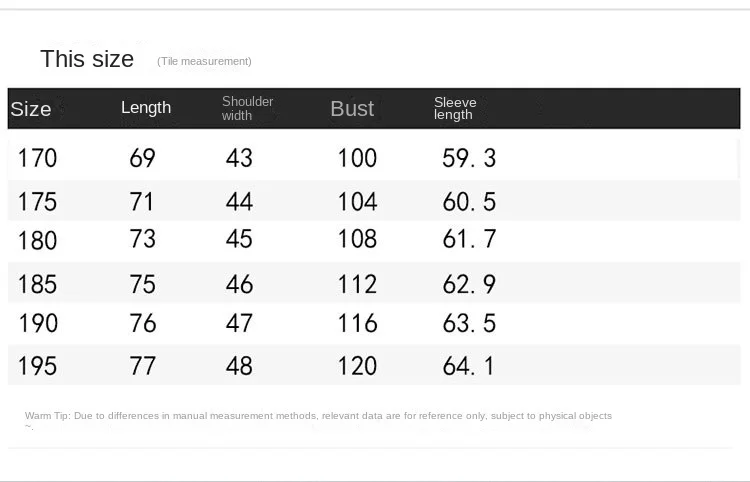Click the size 175 row label
Image resolution: width=750 pixels, height=482 pixels.
[37, 202]
